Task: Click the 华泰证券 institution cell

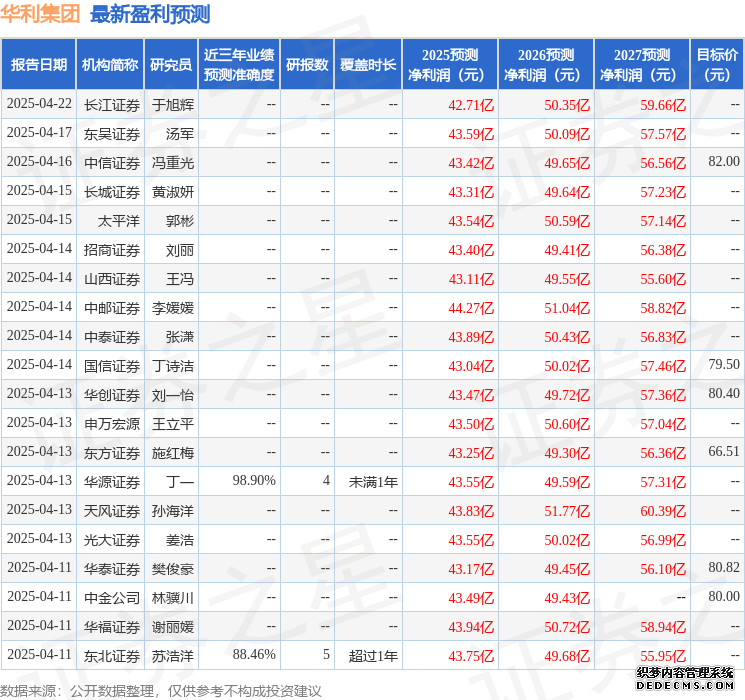Action: coord(112,569)
